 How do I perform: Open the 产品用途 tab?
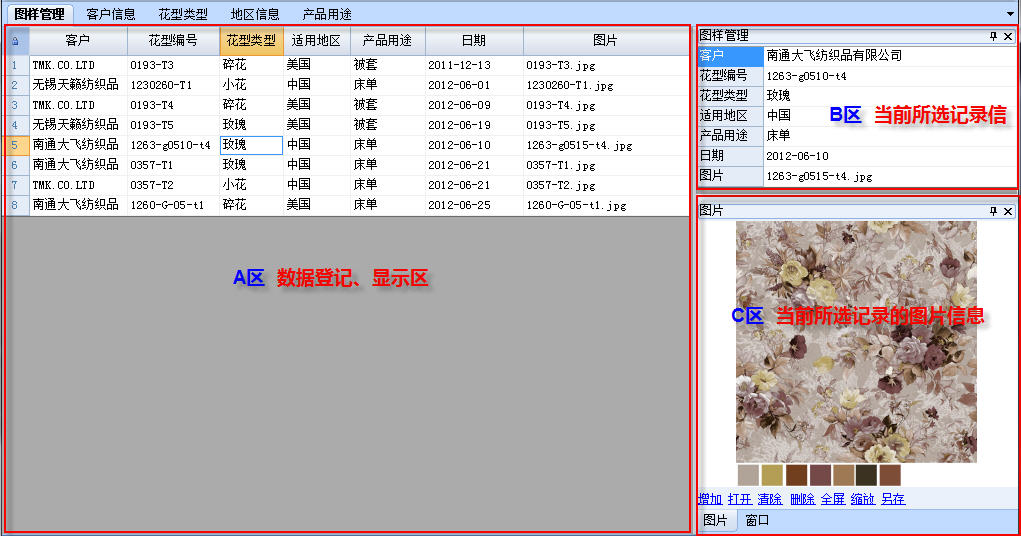pyautogui.click(x=327, y=14)
